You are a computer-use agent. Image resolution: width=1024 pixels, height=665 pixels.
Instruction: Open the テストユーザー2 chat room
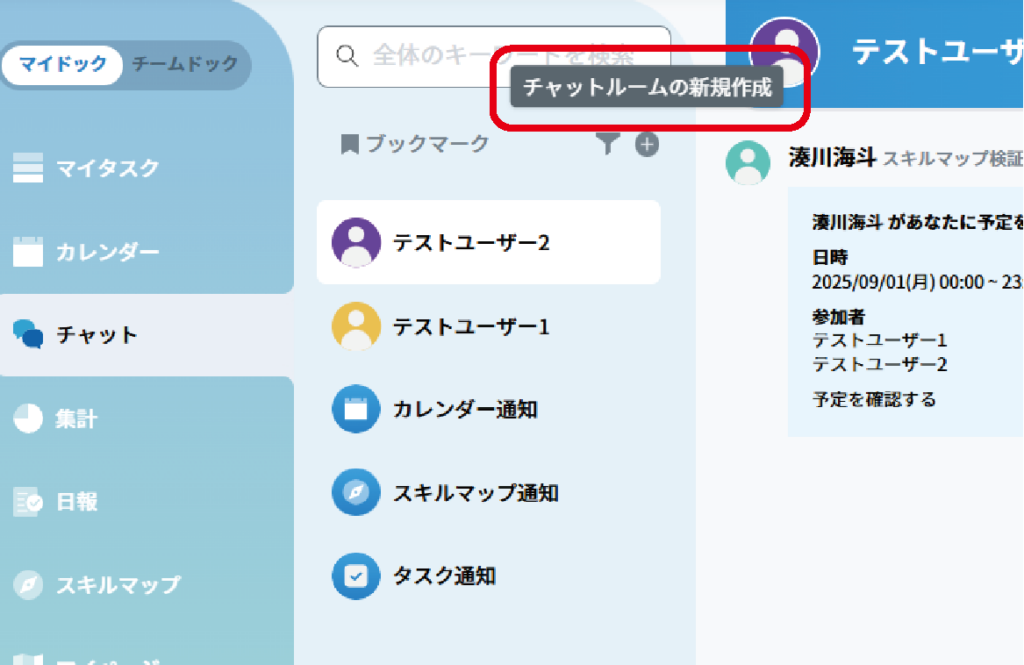click(488, 242)
